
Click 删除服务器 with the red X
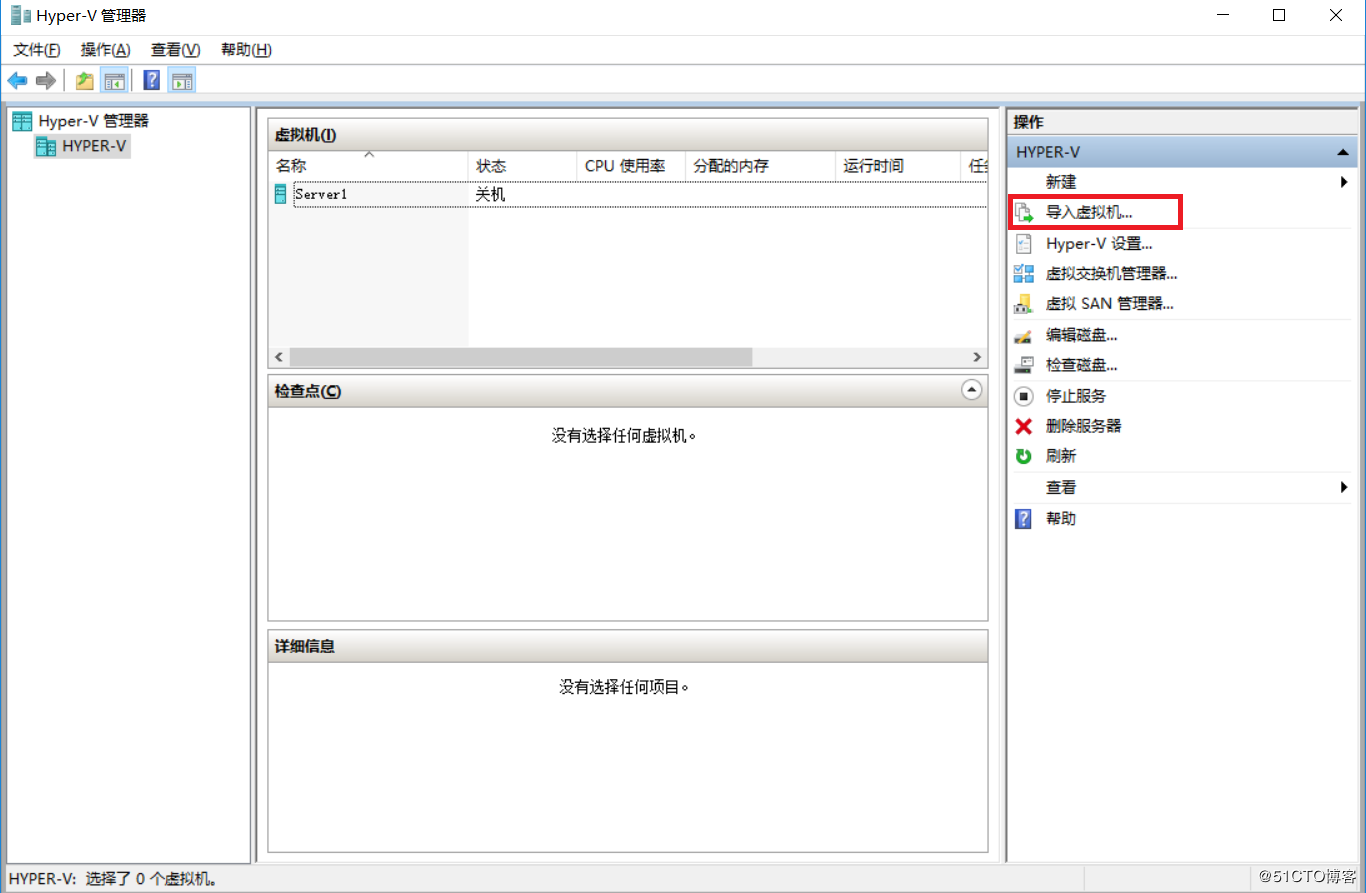pyautogui.click(x=1083, y=425)
